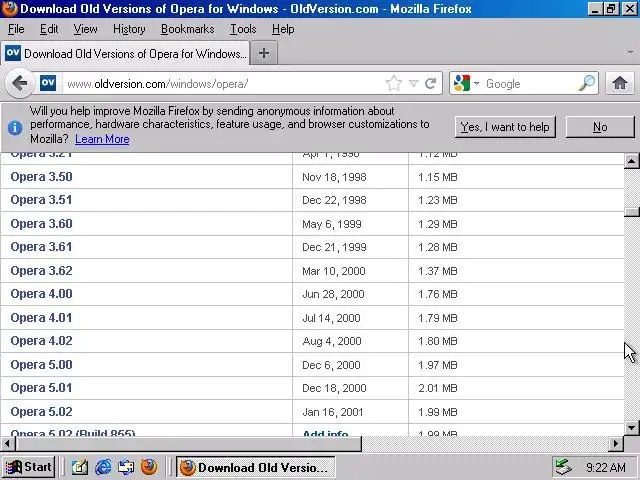
Task: Go to the Firefox home page icon
Action: tap(620, 83)
